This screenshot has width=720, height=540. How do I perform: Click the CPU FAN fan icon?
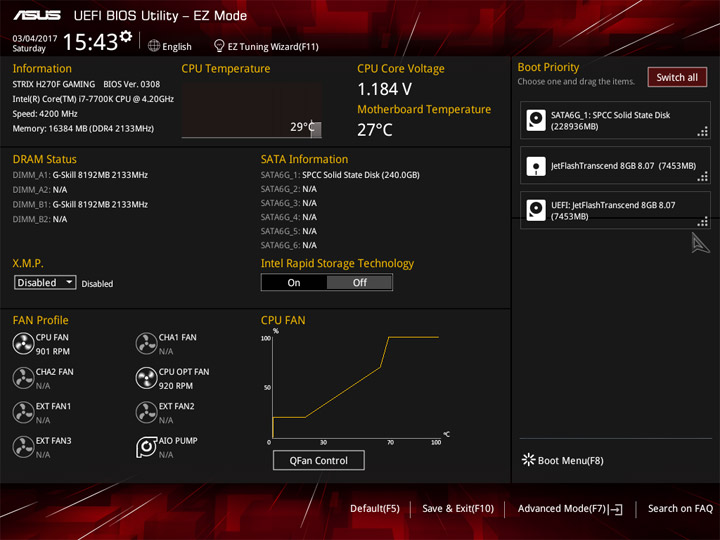coord(23,343)
